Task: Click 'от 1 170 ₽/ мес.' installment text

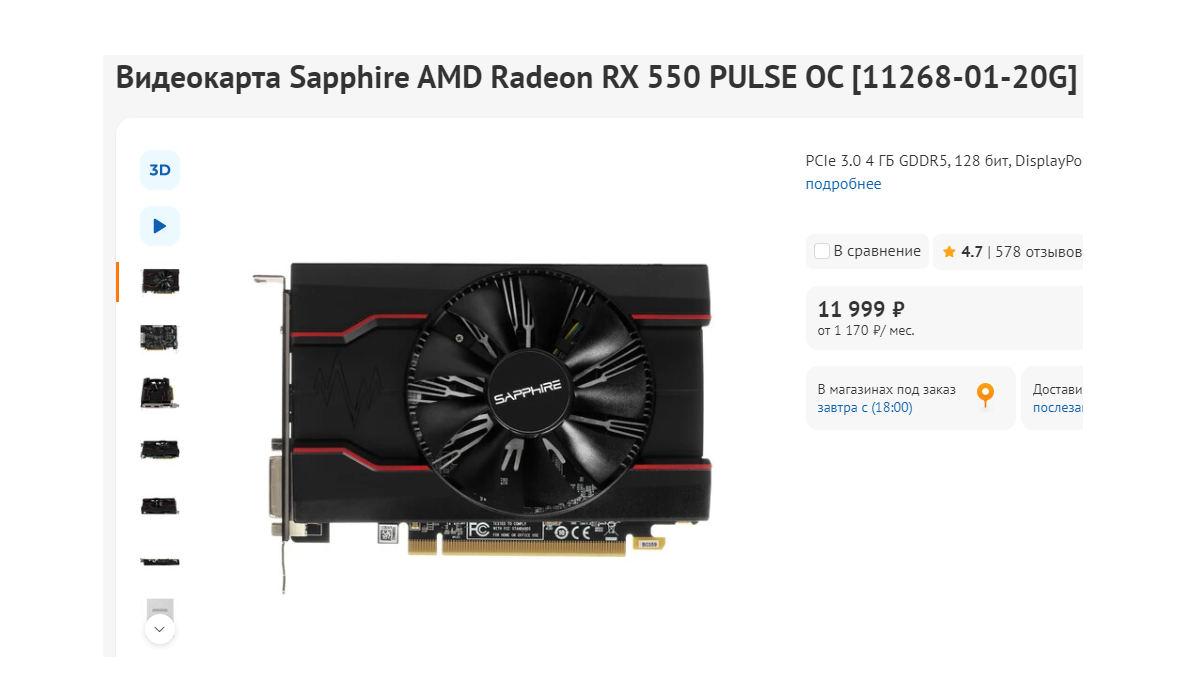Action: (x=866, y=331)
